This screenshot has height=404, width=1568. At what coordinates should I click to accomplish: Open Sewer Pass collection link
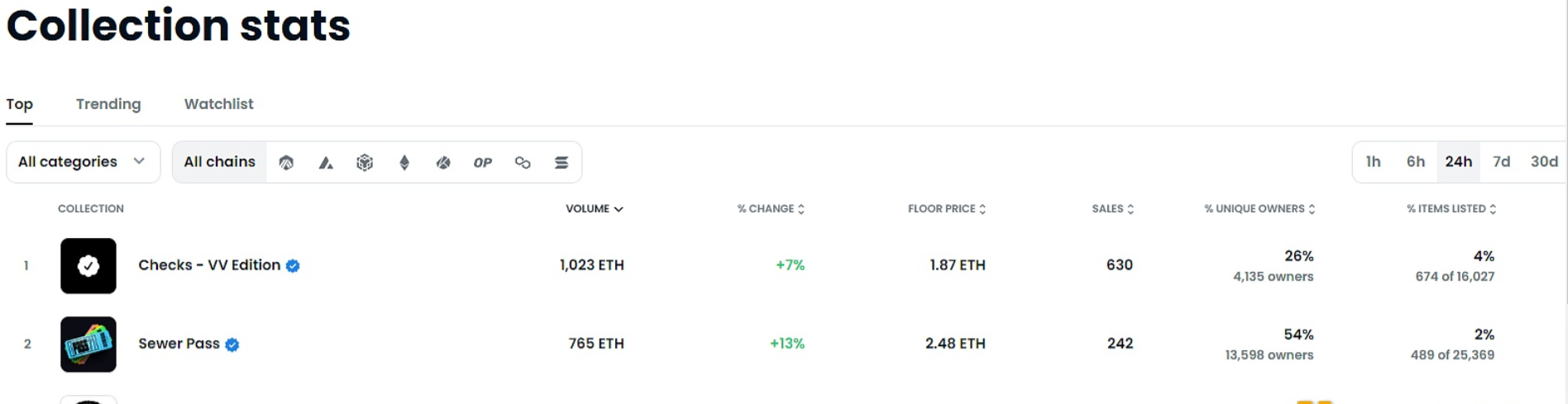pos(179,344)
